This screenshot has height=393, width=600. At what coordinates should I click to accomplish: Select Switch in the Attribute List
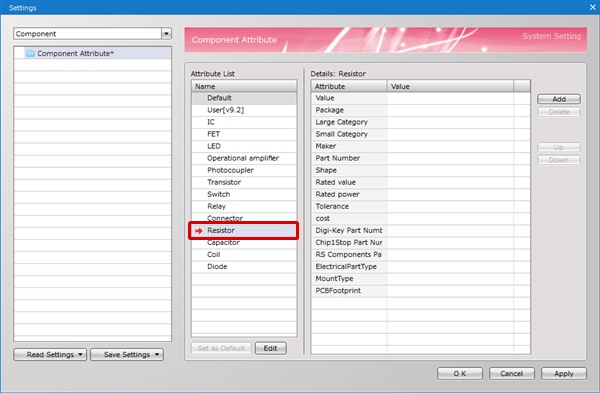pos(244,194)
